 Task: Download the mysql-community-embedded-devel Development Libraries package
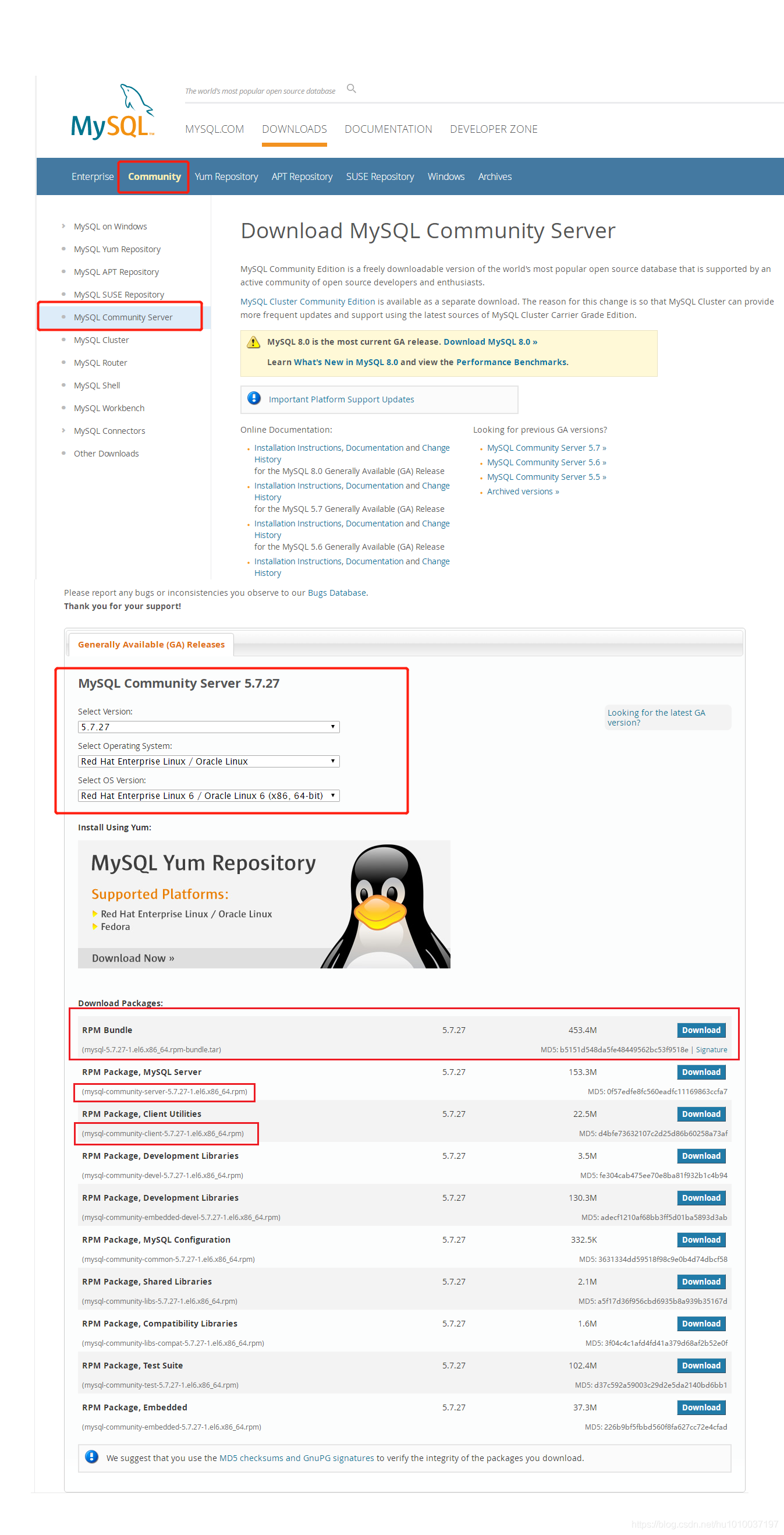click(x=701, y=1198)
